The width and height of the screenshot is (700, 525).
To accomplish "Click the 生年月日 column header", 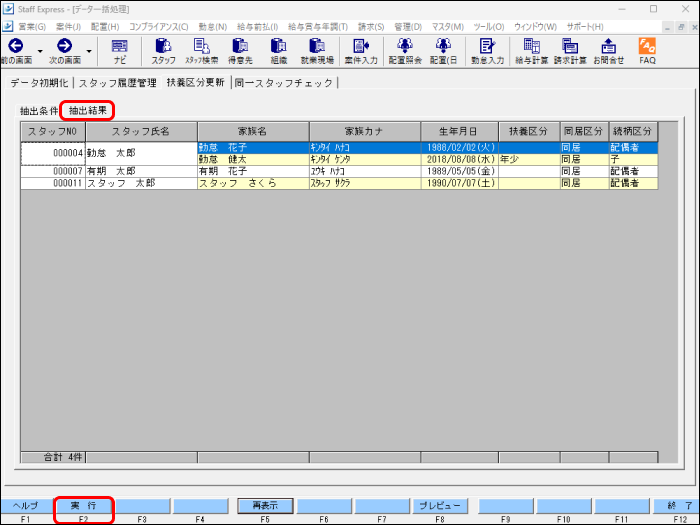I will [x=459, y=132].
